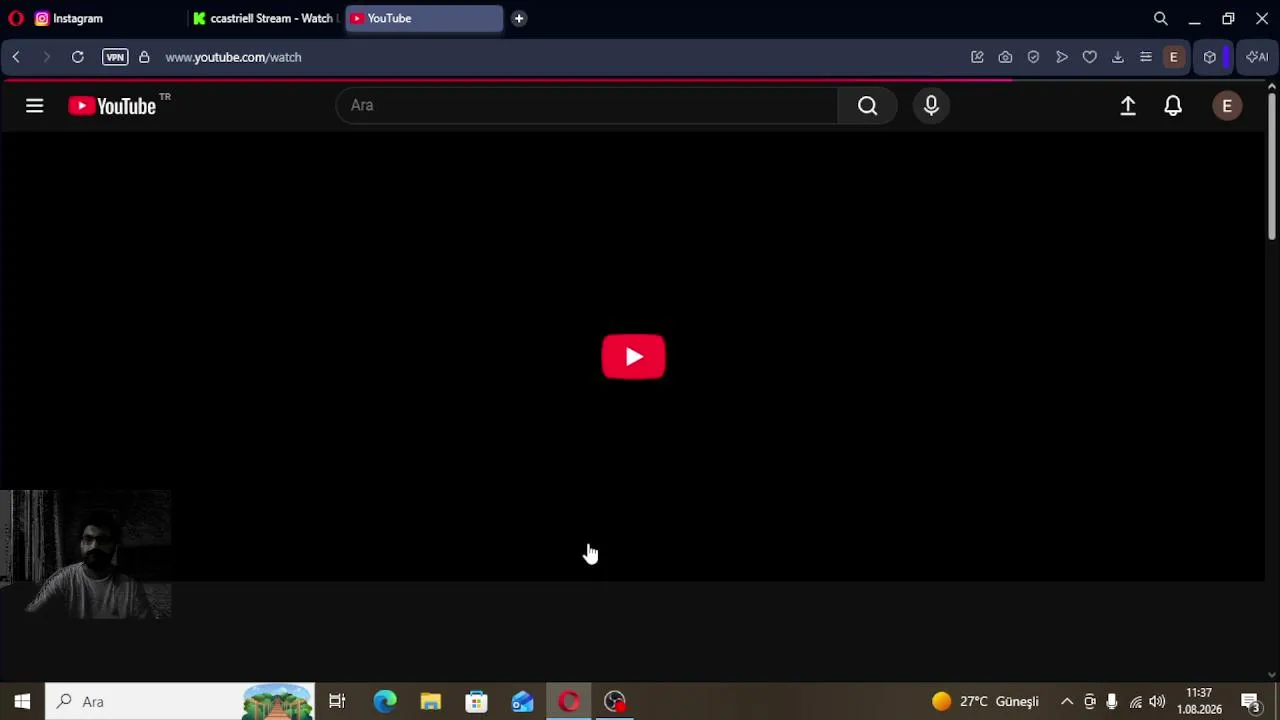Open the ad blocker shield icon

pyautogui.click(x=1033, y=57)
